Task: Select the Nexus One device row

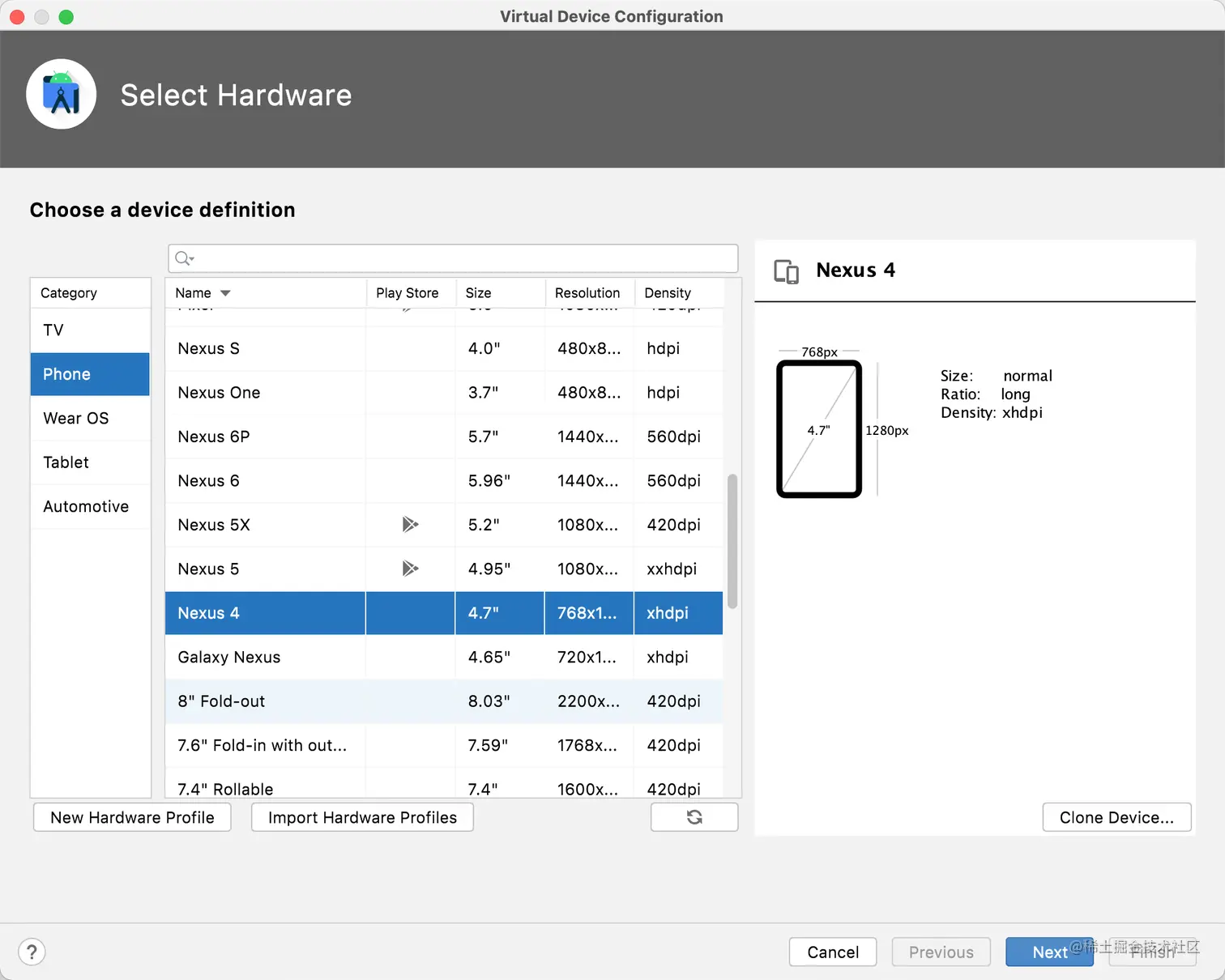Action: [x=444, y=393]
